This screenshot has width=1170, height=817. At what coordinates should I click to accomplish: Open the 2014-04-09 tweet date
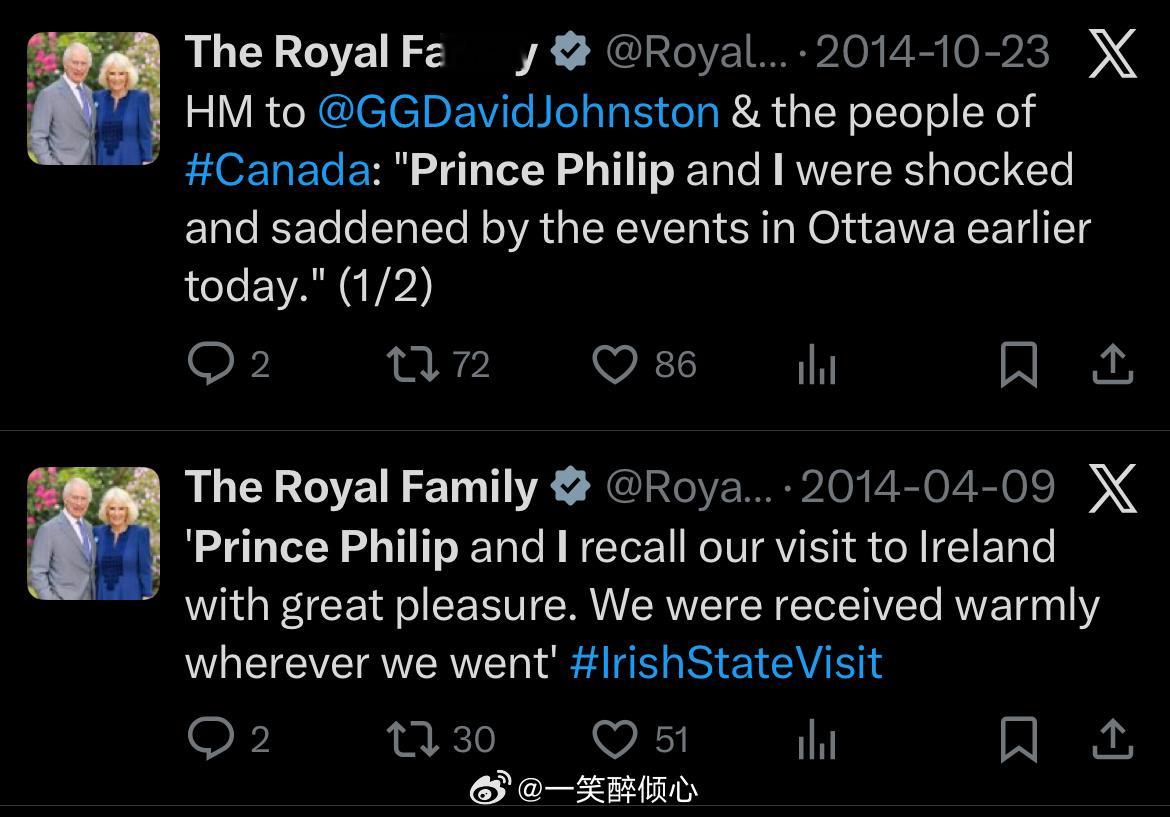pyautogui.click(x=927, y=487)
